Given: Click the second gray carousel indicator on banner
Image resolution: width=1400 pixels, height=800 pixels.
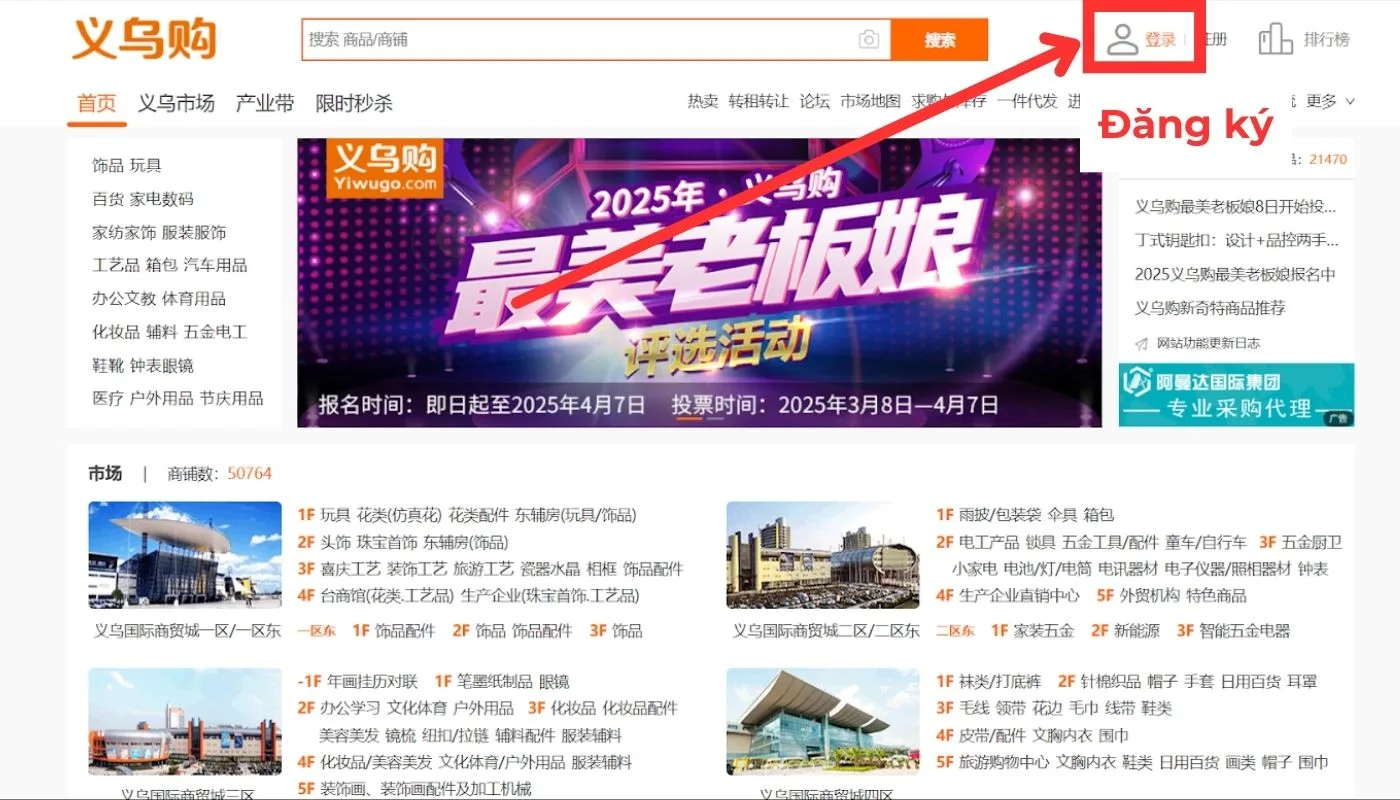Looking at the screenshot, I should point(715,418).
